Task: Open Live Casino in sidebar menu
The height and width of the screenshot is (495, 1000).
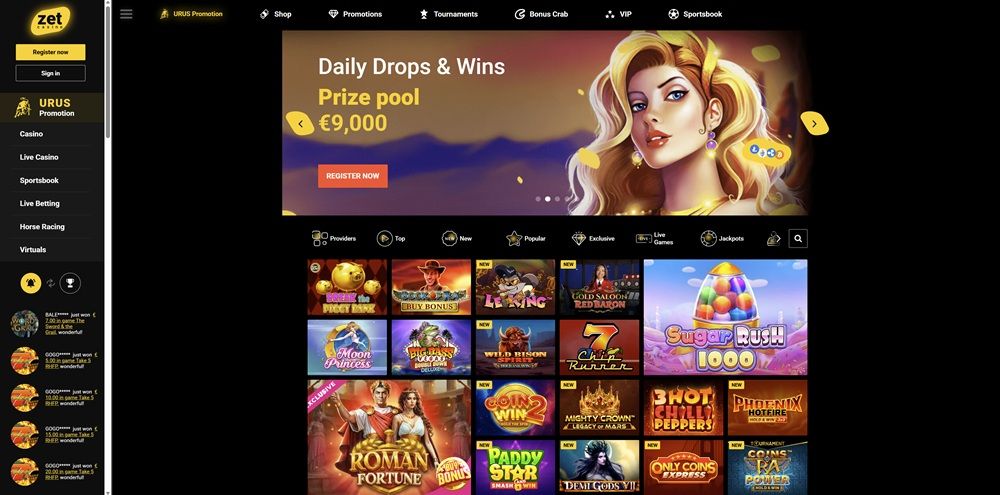Action: (39, 157)
